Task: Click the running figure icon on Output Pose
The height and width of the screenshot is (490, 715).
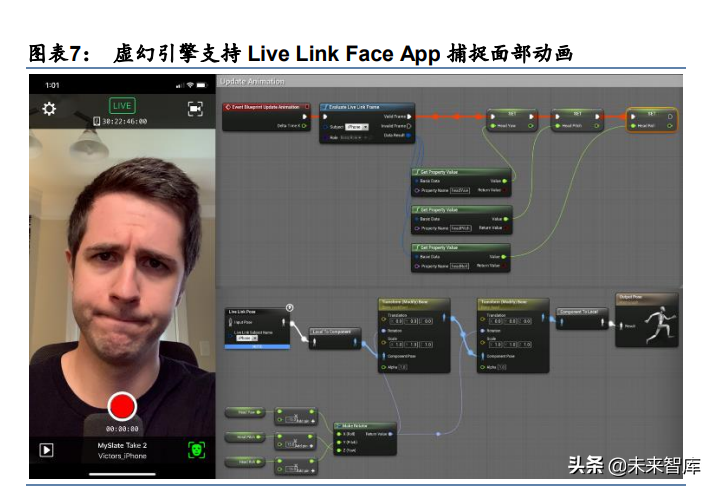Action: click(659, 325)
